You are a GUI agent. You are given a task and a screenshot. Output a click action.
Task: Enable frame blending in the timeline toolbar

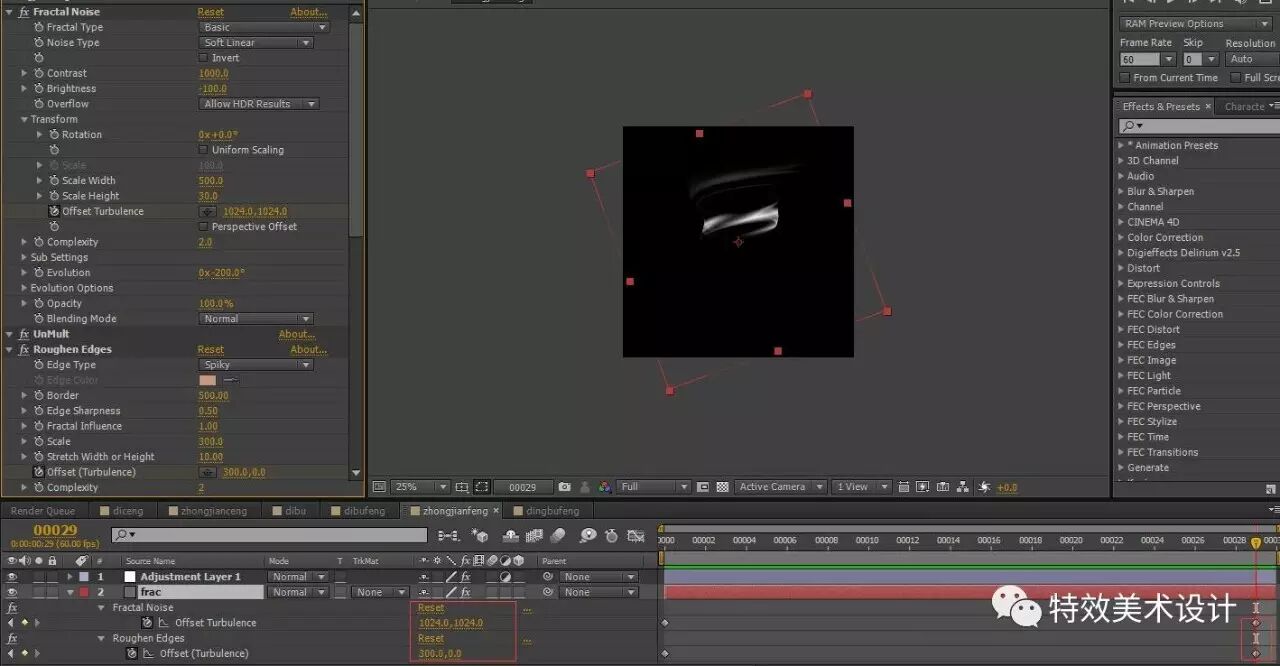pos(533,535)
